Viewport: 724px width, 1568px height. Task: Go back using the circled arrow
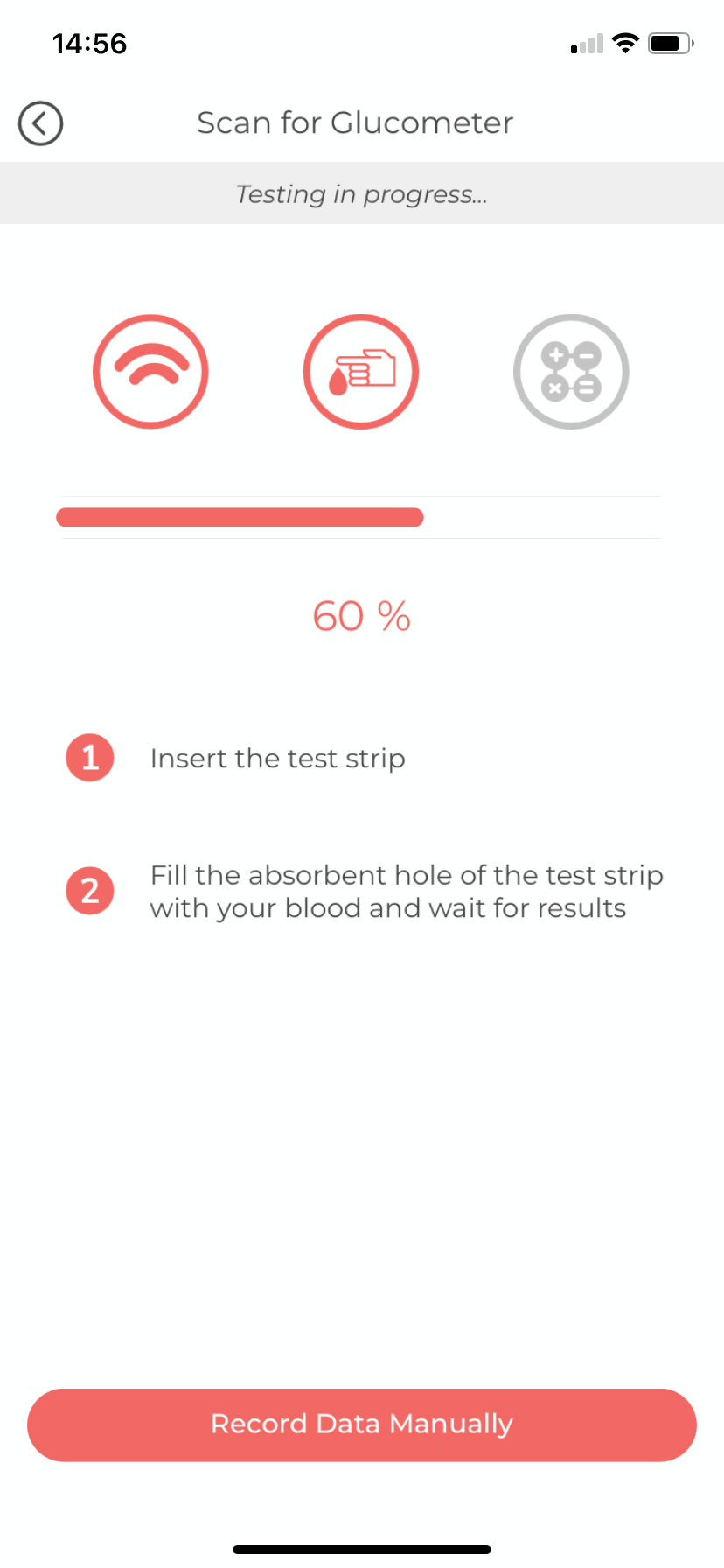[40, 123]
